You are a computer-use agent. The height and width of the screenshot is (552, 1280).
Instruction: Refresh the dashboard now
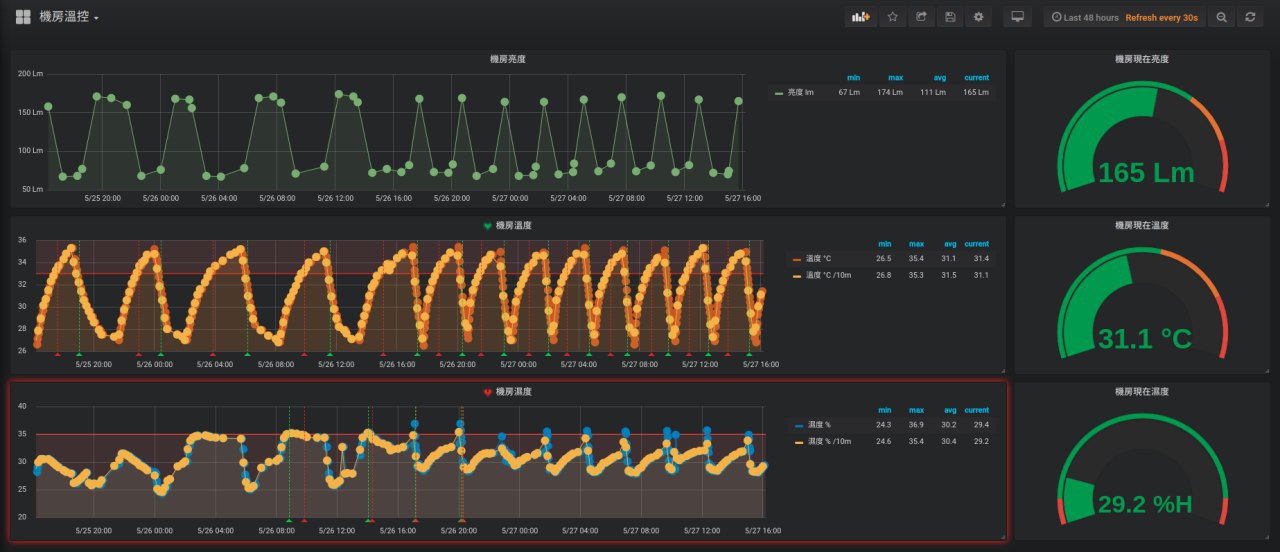tap(1250, 17)
